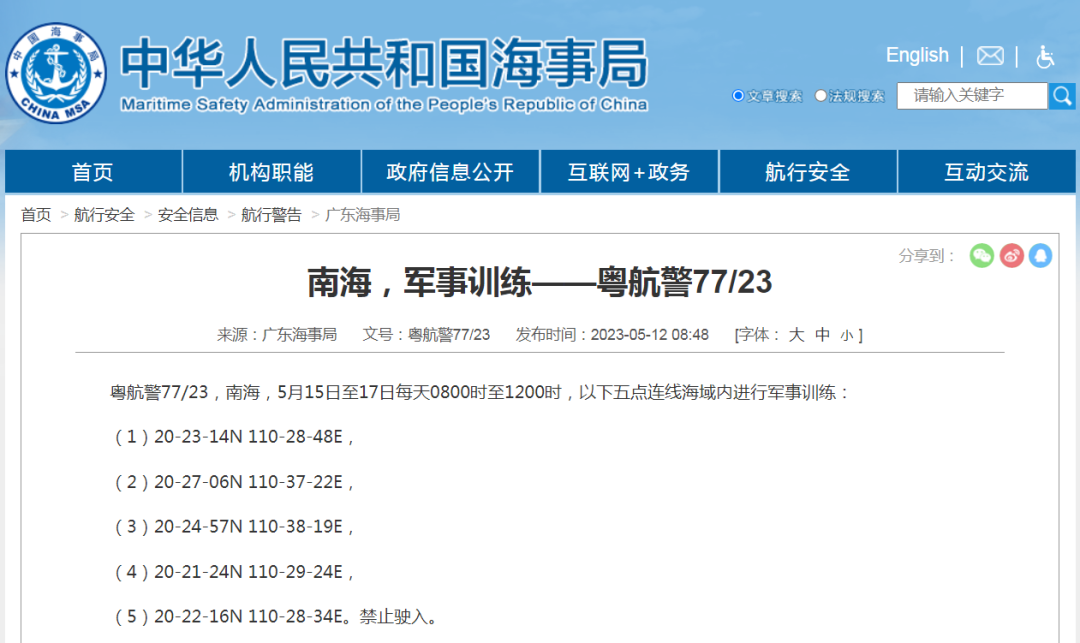Click the wheelchair accessibility icon
This screenshot has width=1080, height=643.
tap(1045, 56)
